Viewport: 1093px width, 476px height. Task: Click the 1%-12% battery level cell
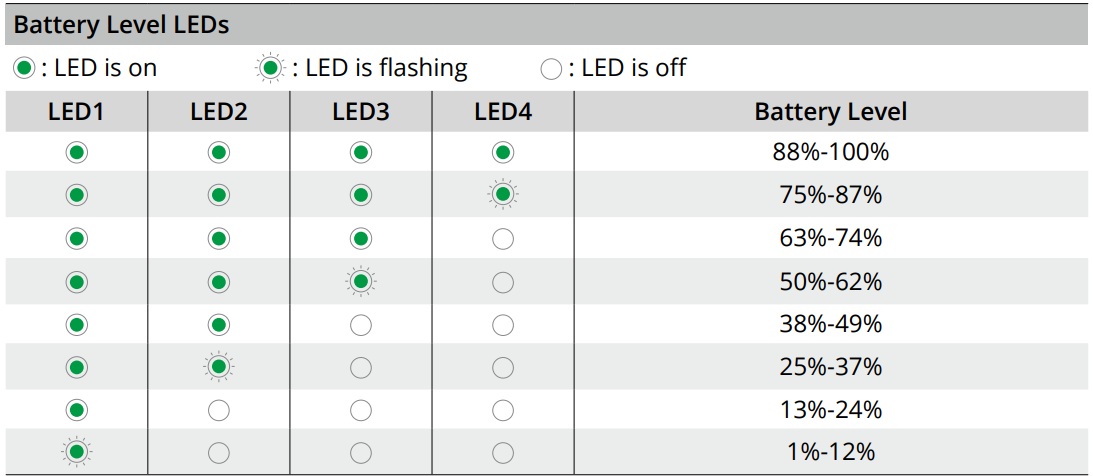pos(830,453)
